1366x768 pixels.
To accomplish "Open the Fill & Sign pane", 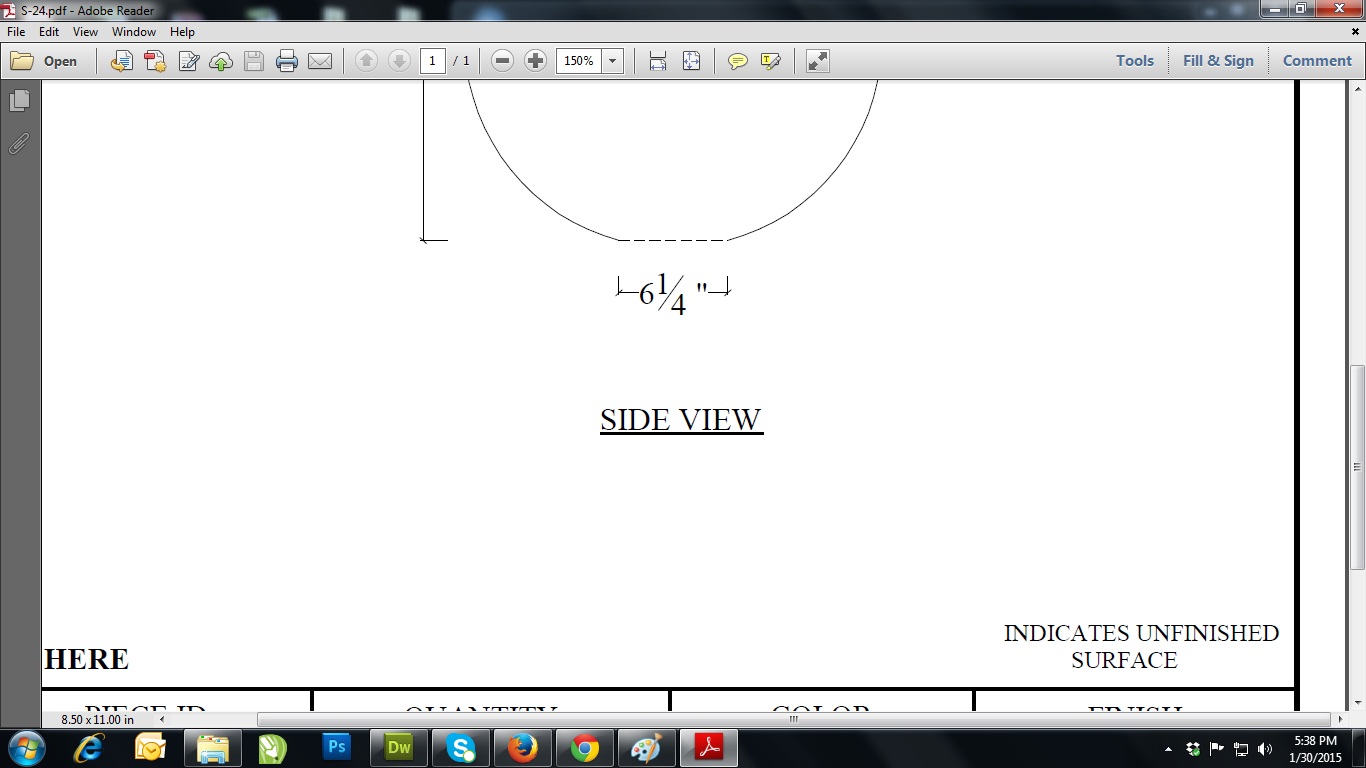I will [1218, 61].
